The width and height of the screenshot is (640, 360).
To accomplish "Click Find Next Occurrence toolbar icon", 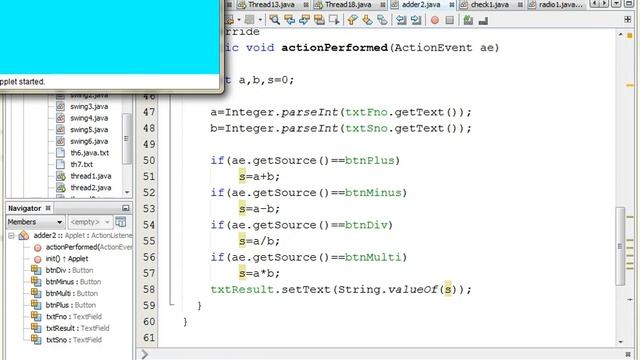I will click(304, 20).
